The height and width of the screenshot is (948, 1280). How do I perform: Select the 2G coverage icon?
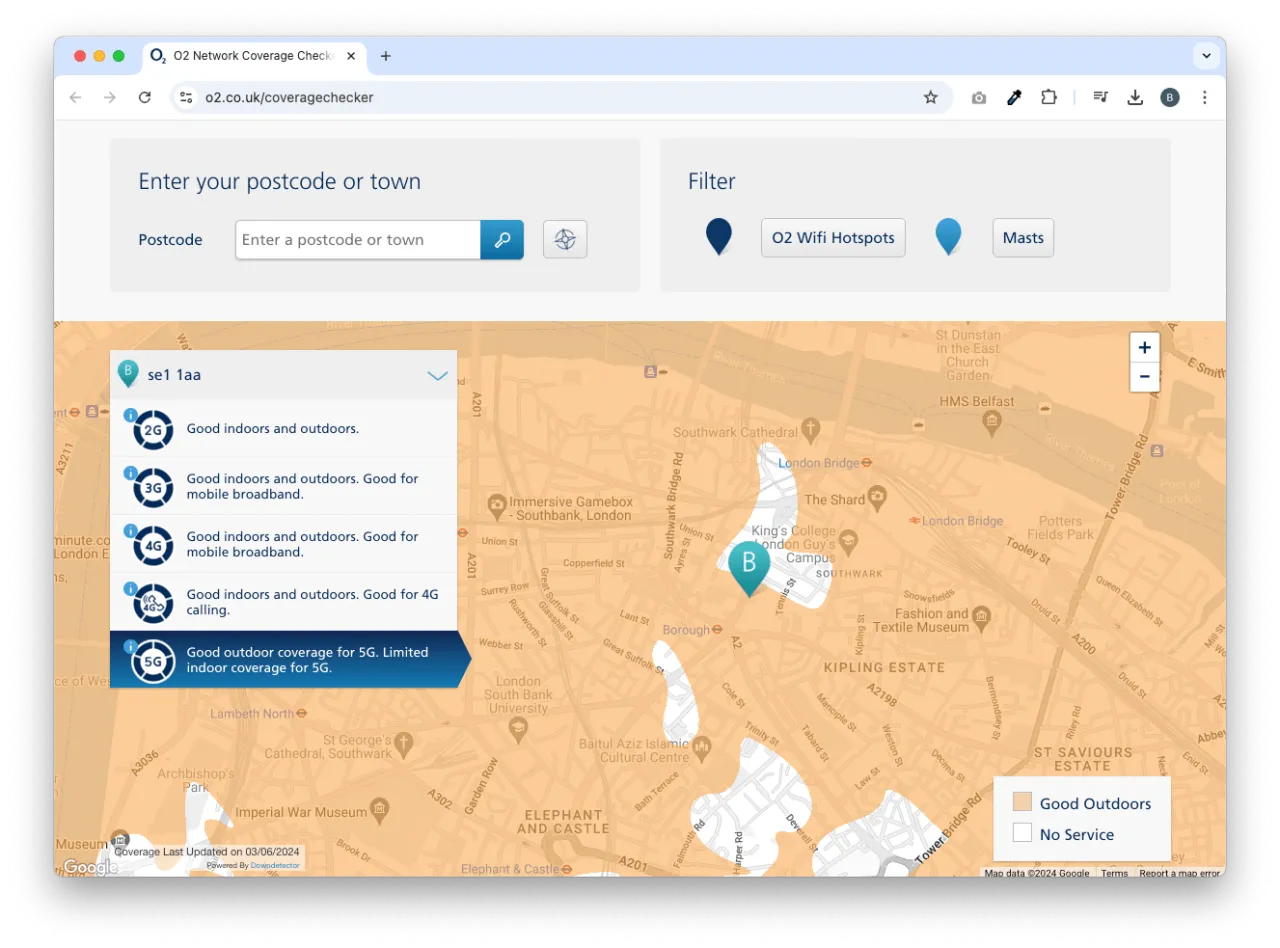[153, 430]
